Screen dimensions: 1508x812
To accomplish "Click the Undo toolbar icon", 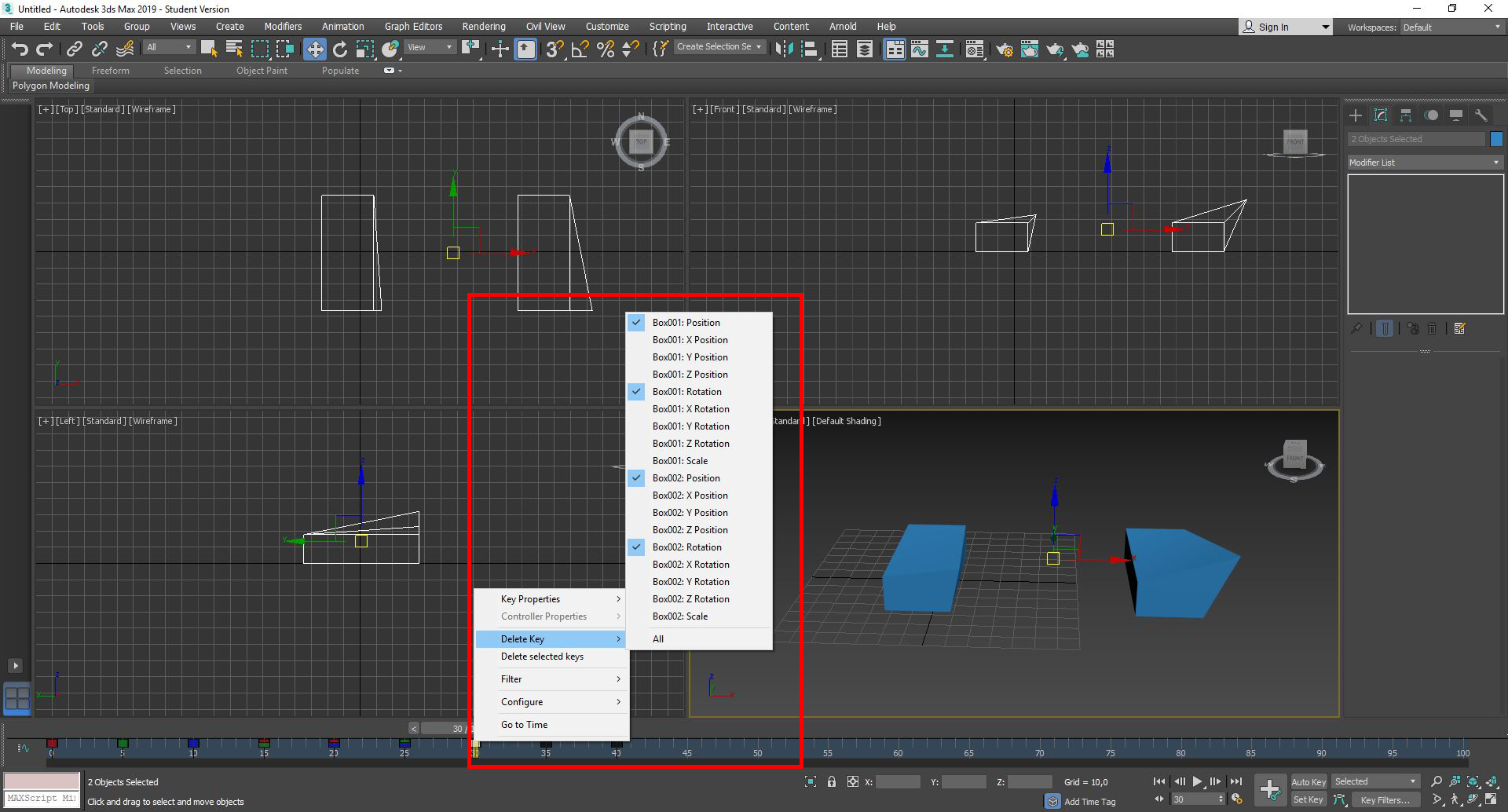I will (20, 49).
